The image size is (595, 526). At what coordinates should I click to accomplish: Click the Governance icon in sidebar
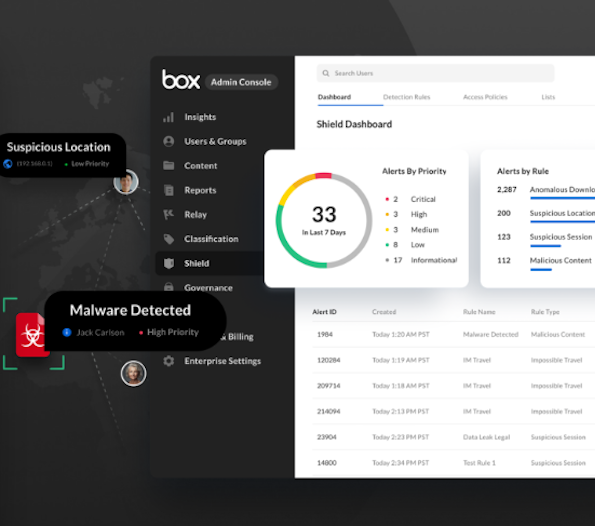point(168,287)
